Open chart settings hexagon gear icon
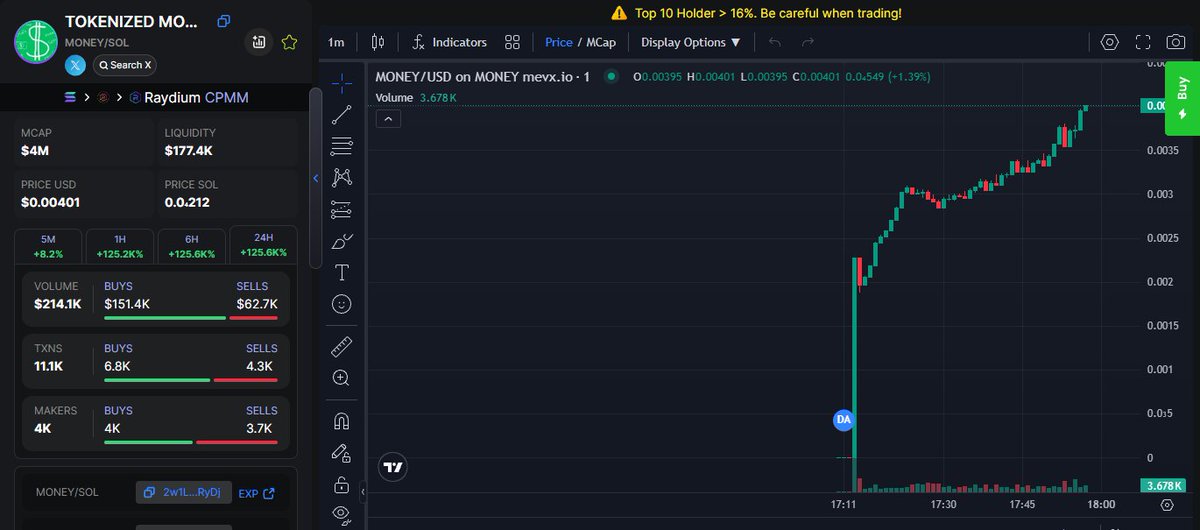 point(1109,42)
